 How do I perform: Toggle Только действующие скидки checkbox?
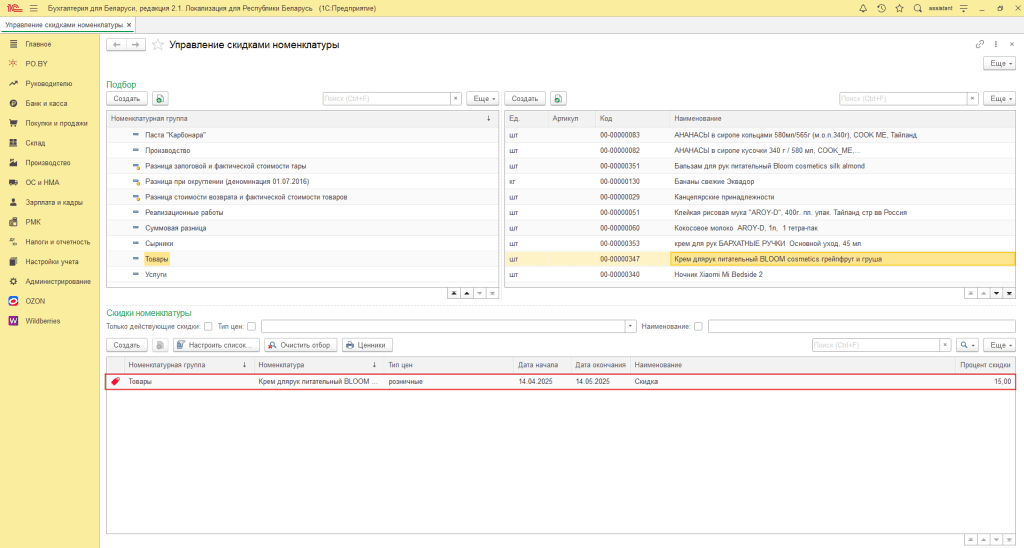coord(208,326)
